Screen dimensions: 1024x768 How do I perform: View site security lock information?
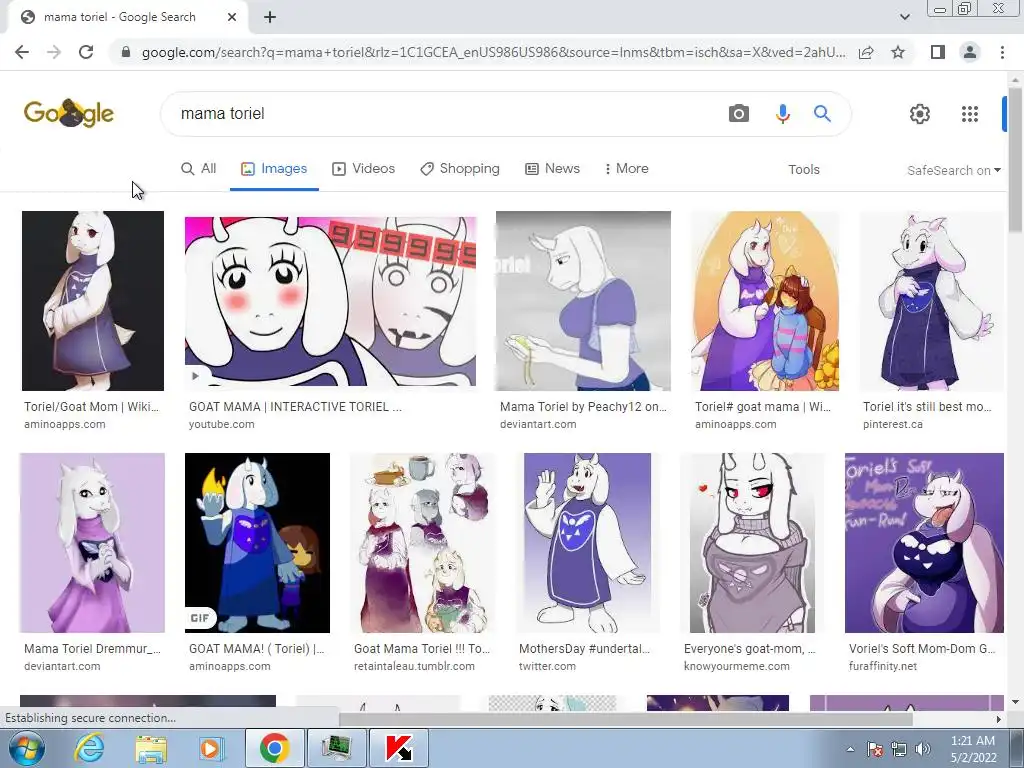coord(126,52)
